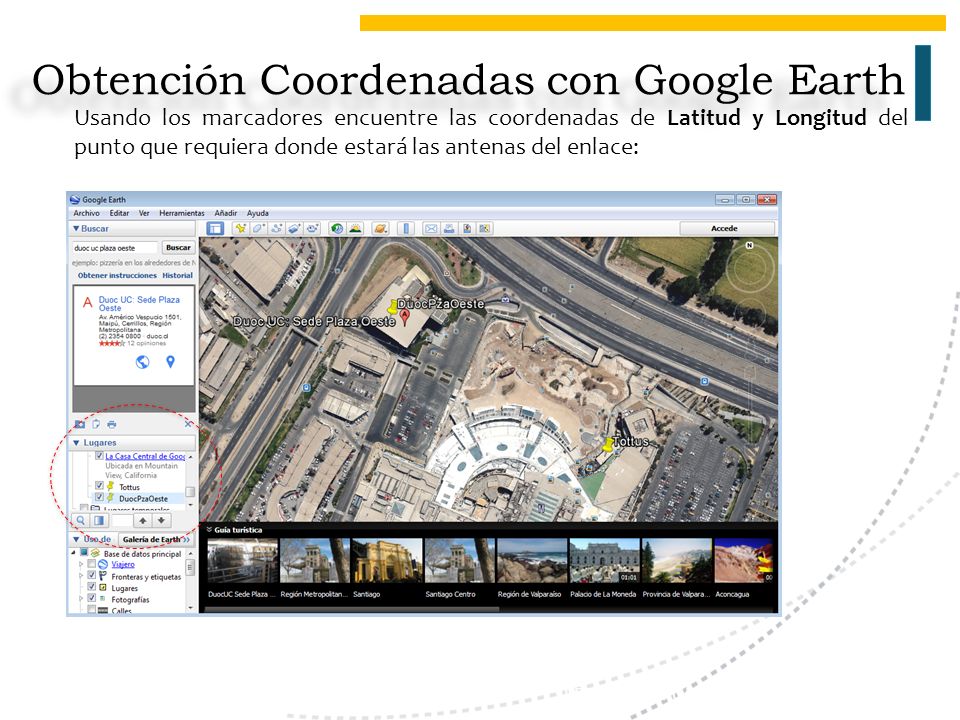Open the Archivo menu

pyautogui.click(x=86, y=213)
